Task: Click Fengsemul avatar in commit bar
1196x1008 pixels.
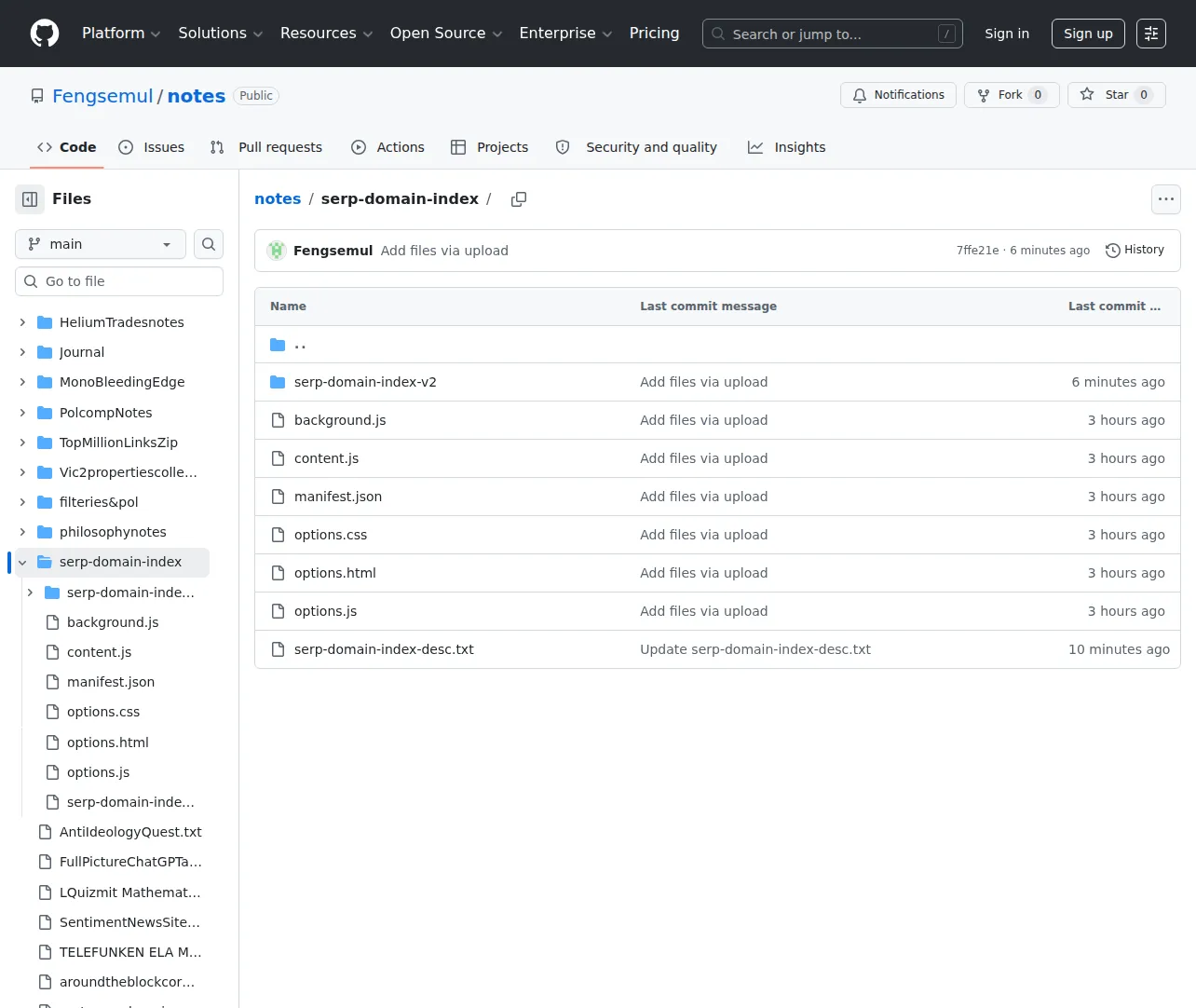Action: coord(277,251)
